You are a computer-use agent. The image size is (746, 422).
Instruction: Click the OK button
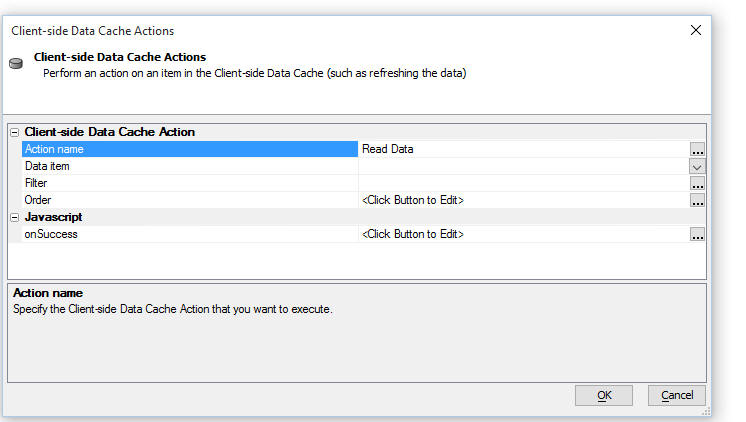604,395
